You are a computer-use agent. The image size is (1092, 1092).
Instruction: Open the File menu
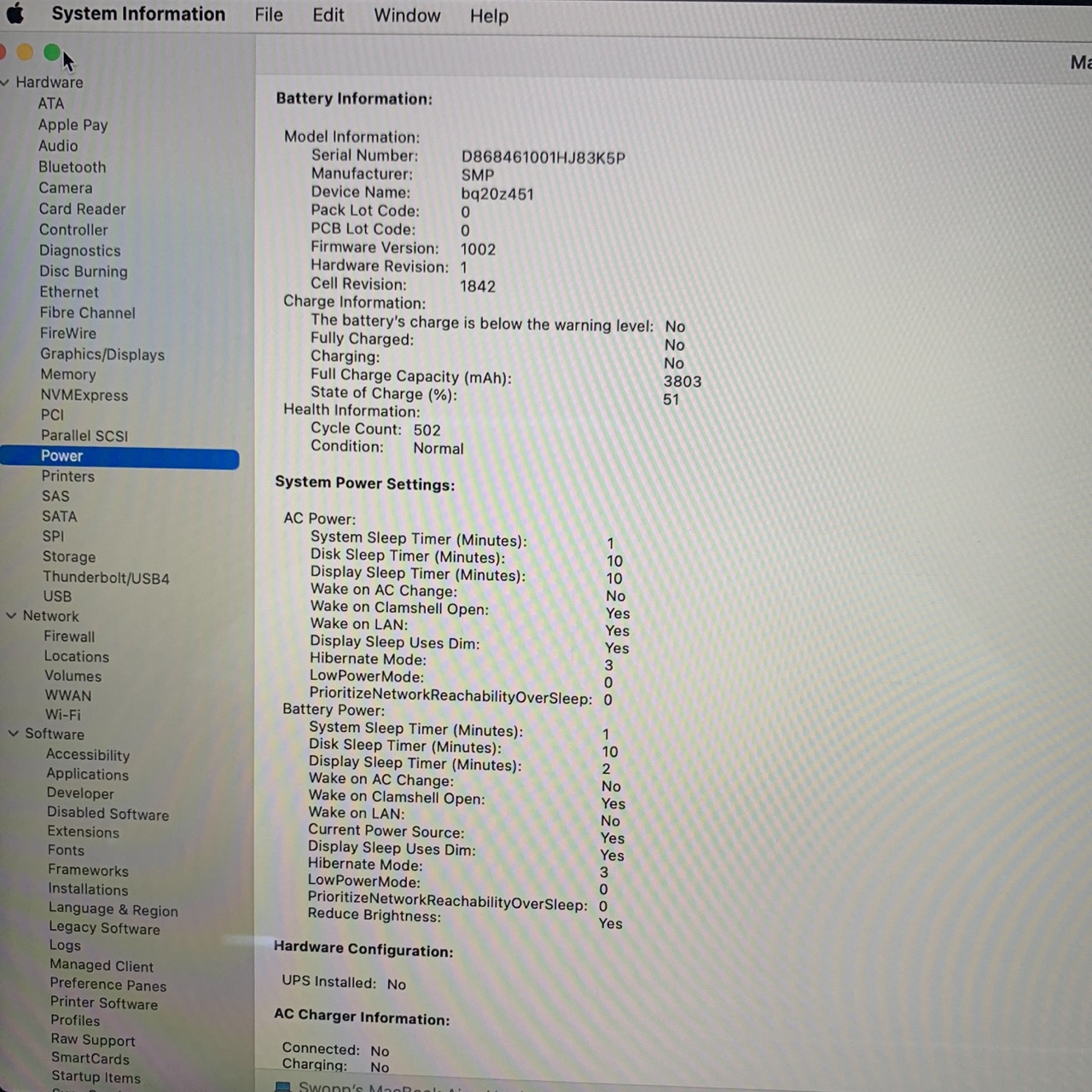pos(269,15)
